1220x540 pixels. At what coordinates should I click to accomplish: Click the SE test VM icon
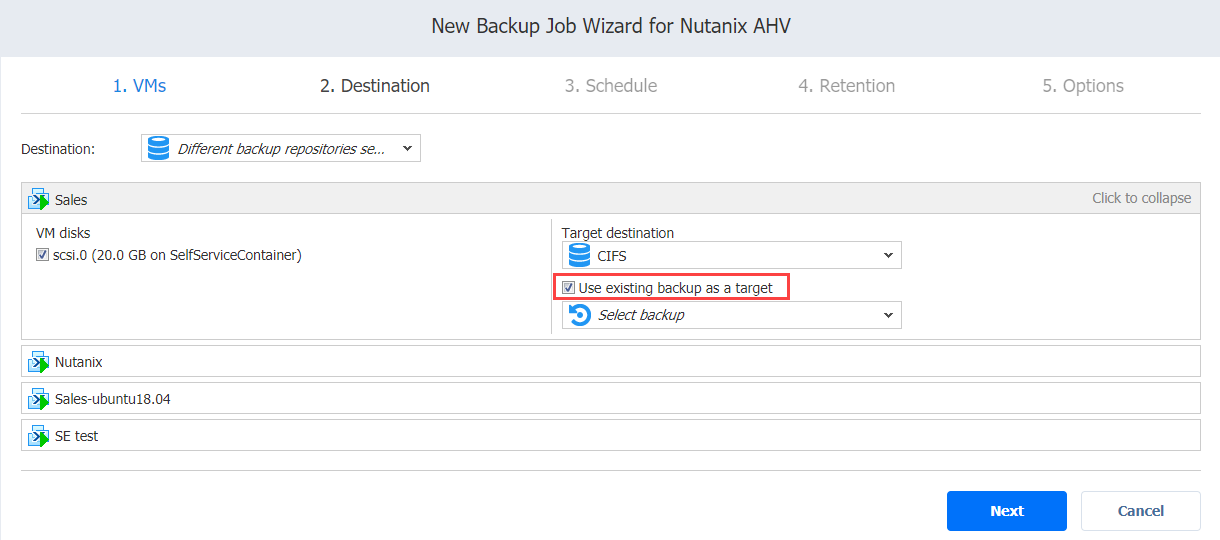pyautogui.click(x=39, y=436)
